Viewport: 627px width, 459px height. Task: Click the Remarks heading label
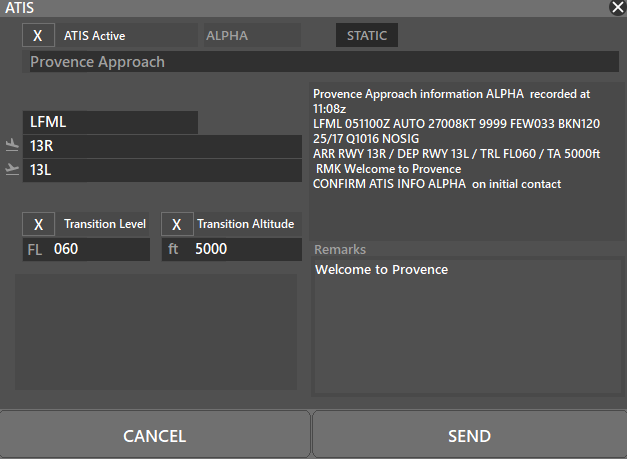click(340, 249)
